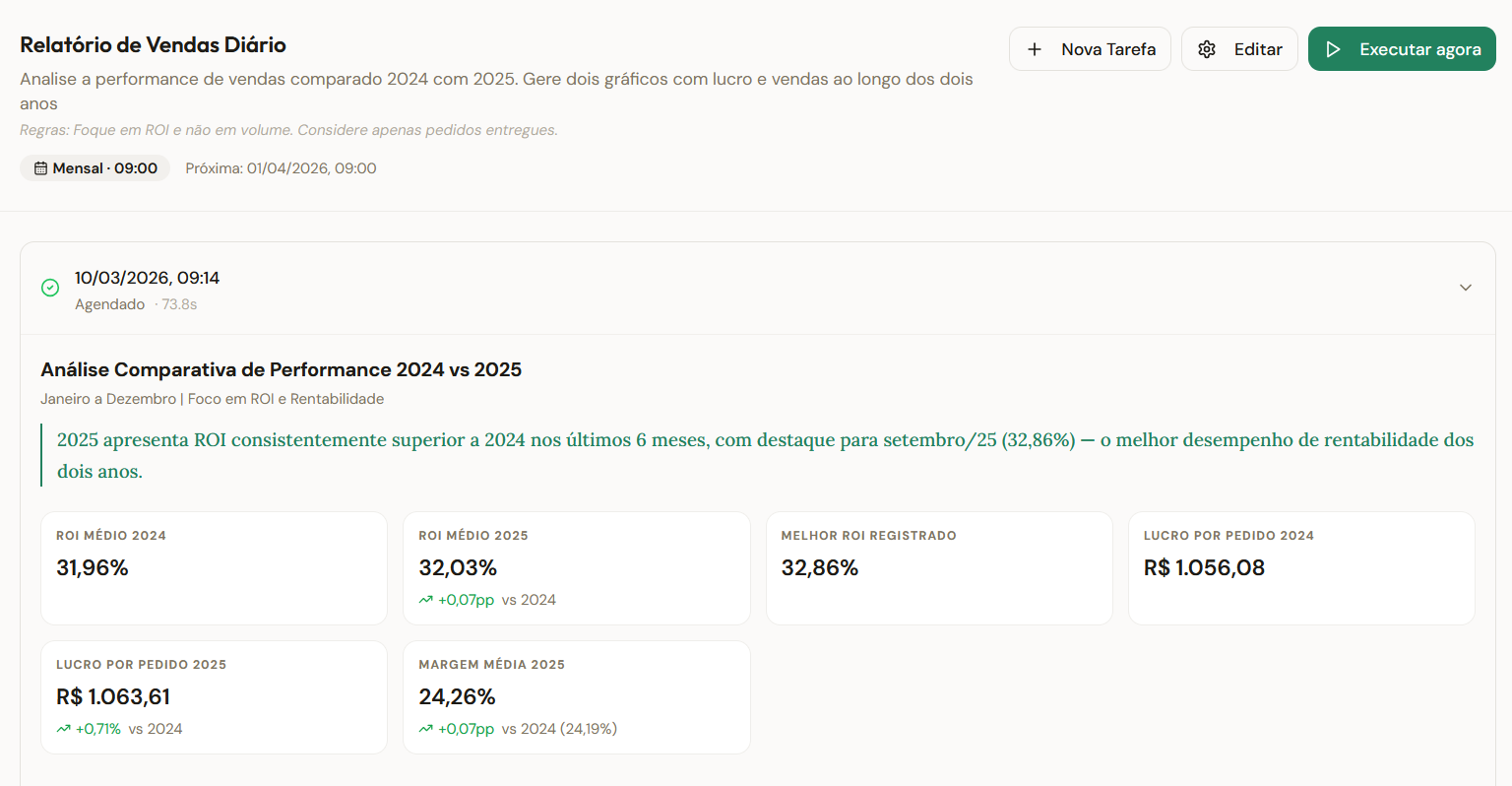
Task: Click the timestamp 10/03/2026, 09:14
Action: [148, 278]
